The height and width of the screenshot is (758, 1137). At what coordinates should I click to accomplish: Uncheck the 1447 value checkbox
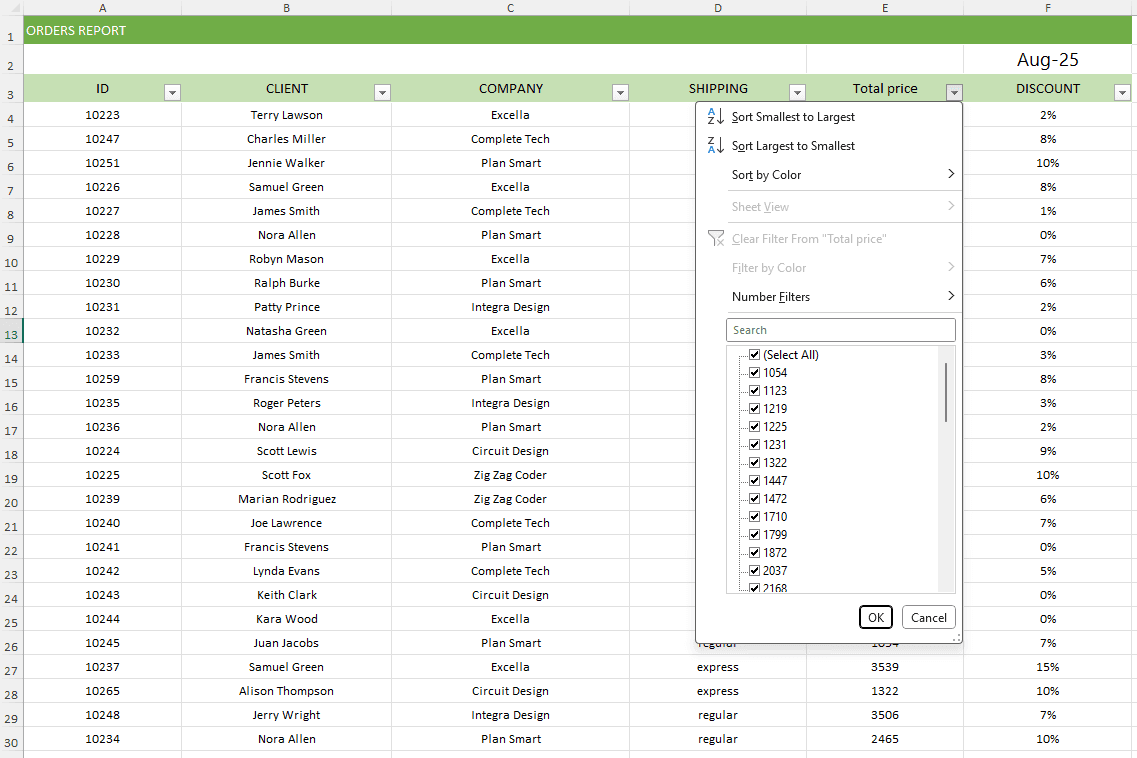(754, 480)
